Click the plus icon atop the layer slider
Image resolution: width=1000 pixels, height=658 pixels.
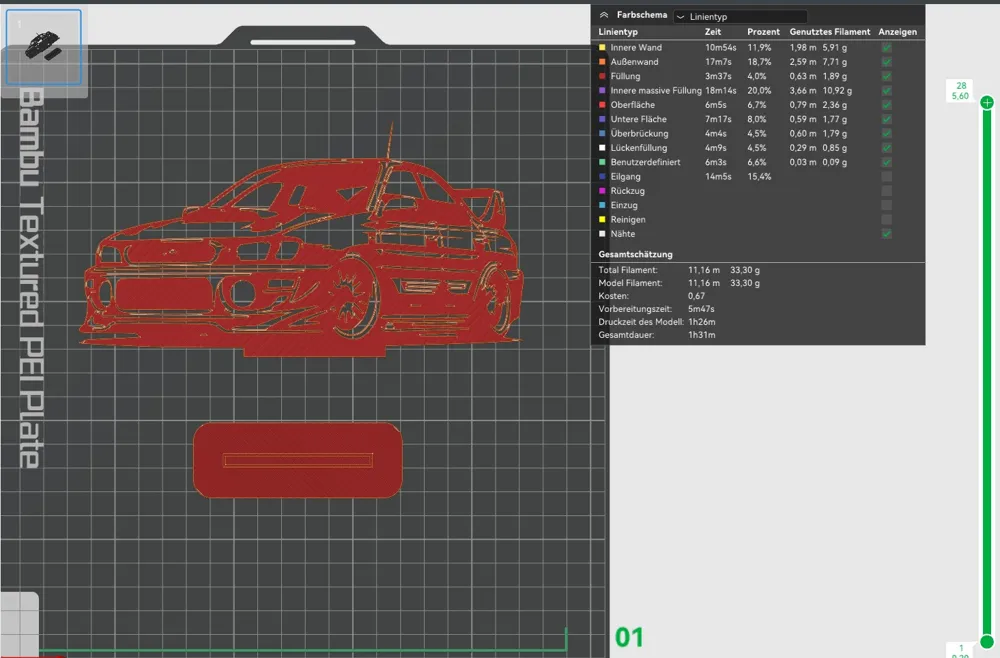(986, 101)
